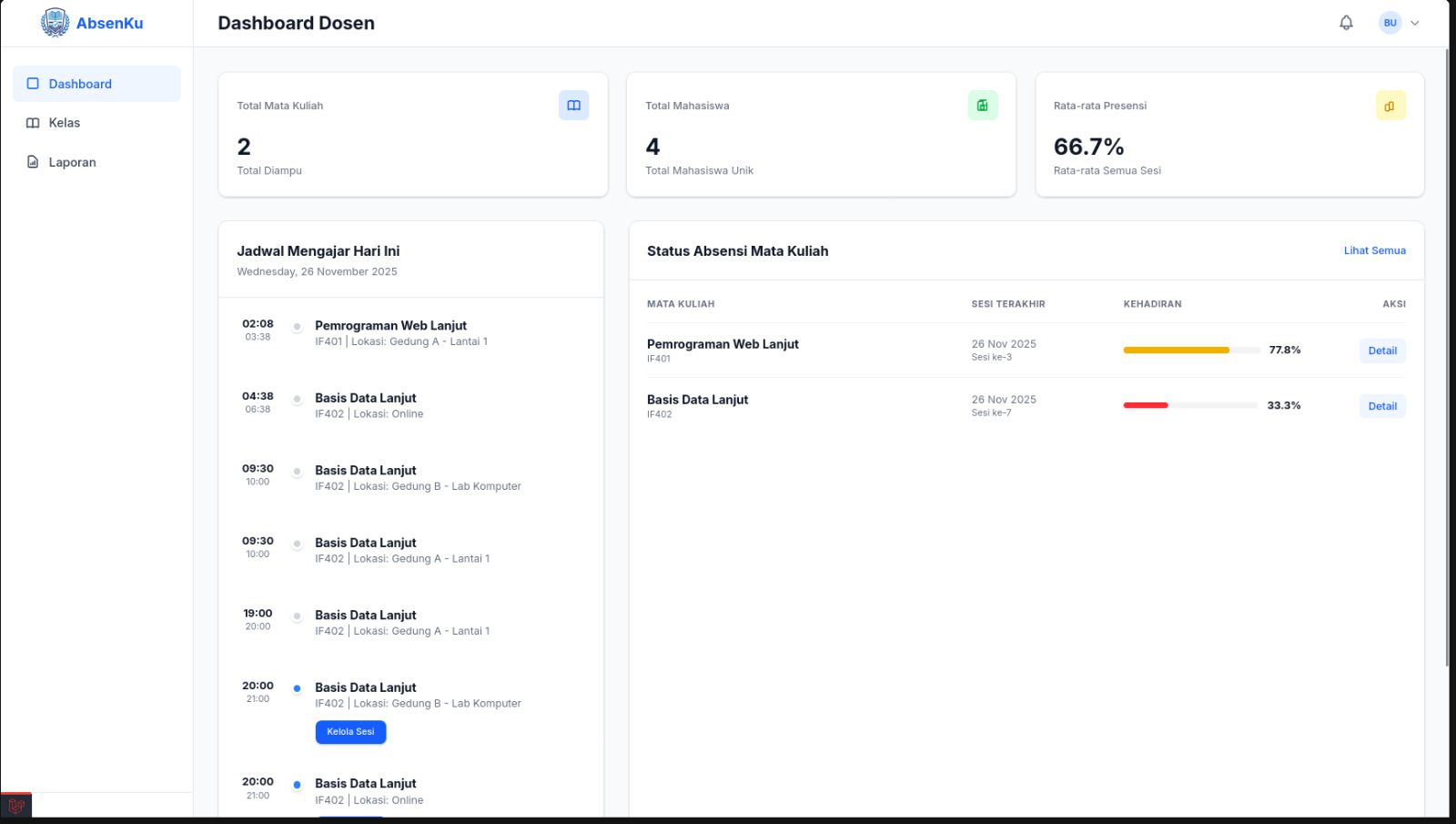Expand the user profile dropdown chevron
The image size is (1456, 824).
coord(1414,24)
